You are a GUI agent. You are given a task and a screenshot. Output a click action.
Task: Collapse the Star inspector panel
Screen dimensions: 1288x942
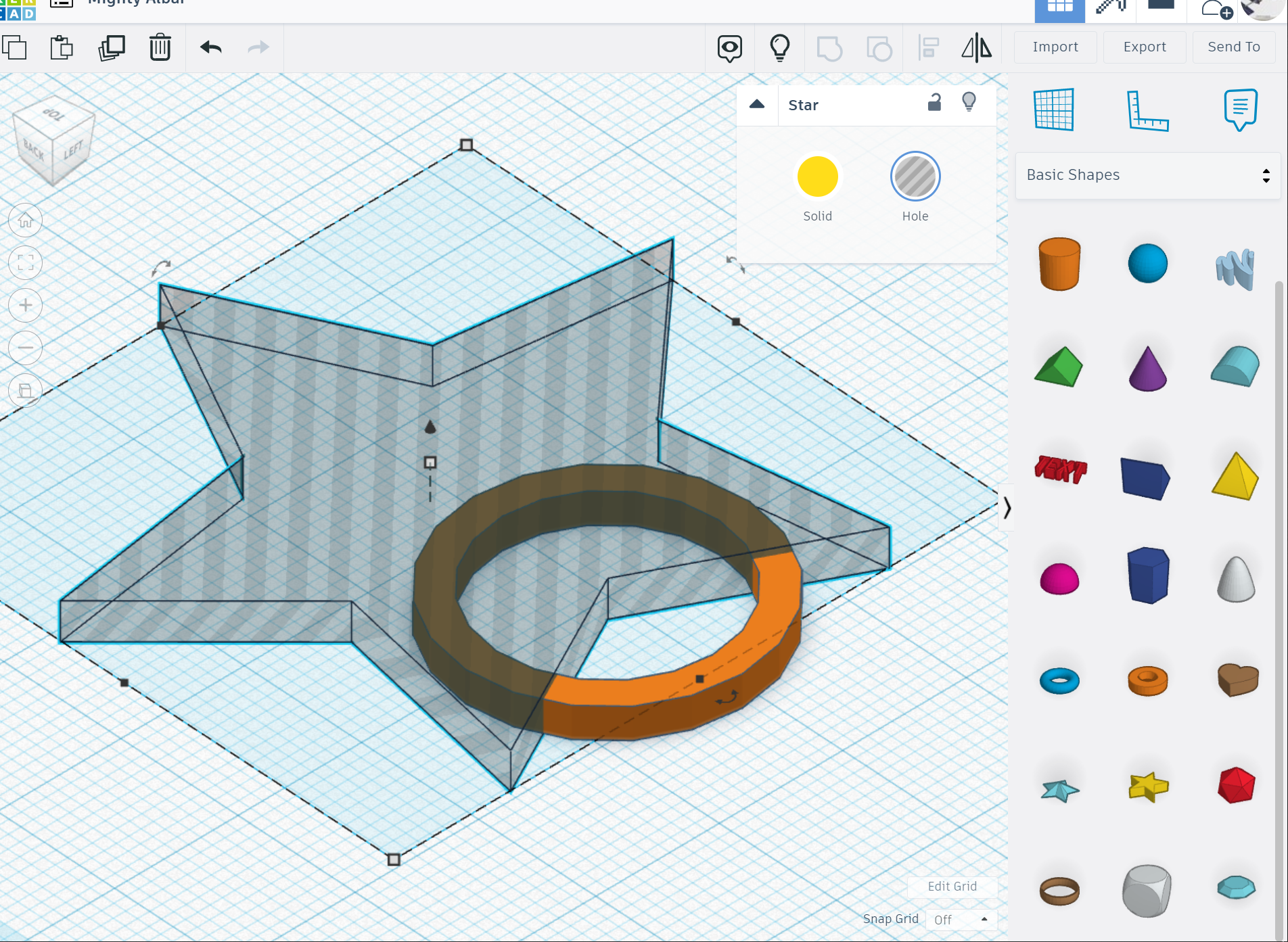tap(756, 105)
